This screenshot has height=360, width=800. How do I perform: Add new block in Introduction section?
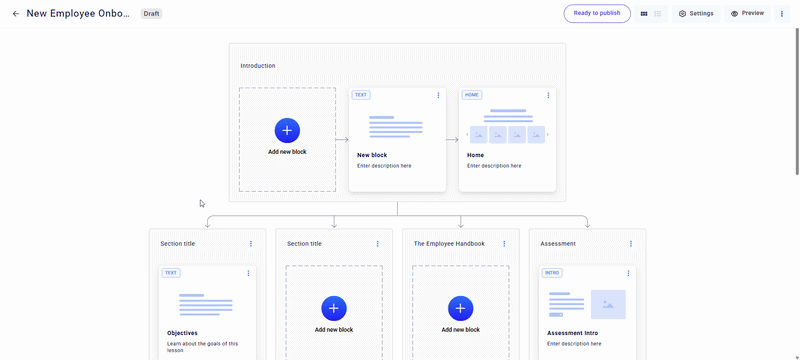287,131
